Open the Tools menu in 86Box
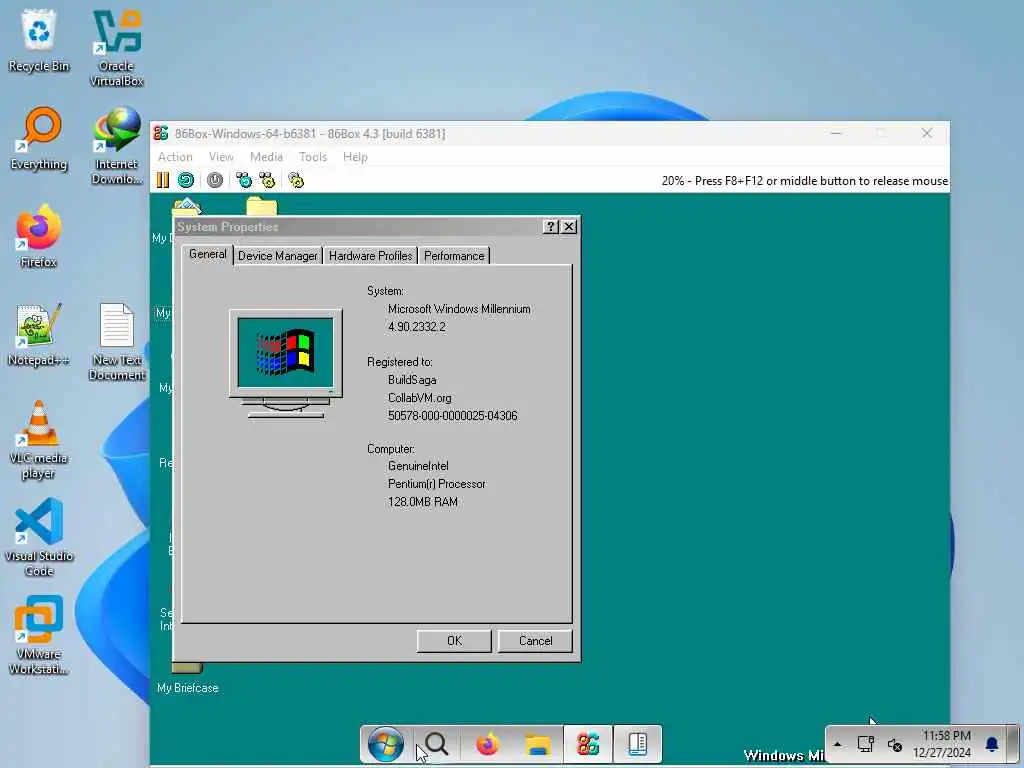The width and height of the screenshot is (1024, 768). (313, 157)
